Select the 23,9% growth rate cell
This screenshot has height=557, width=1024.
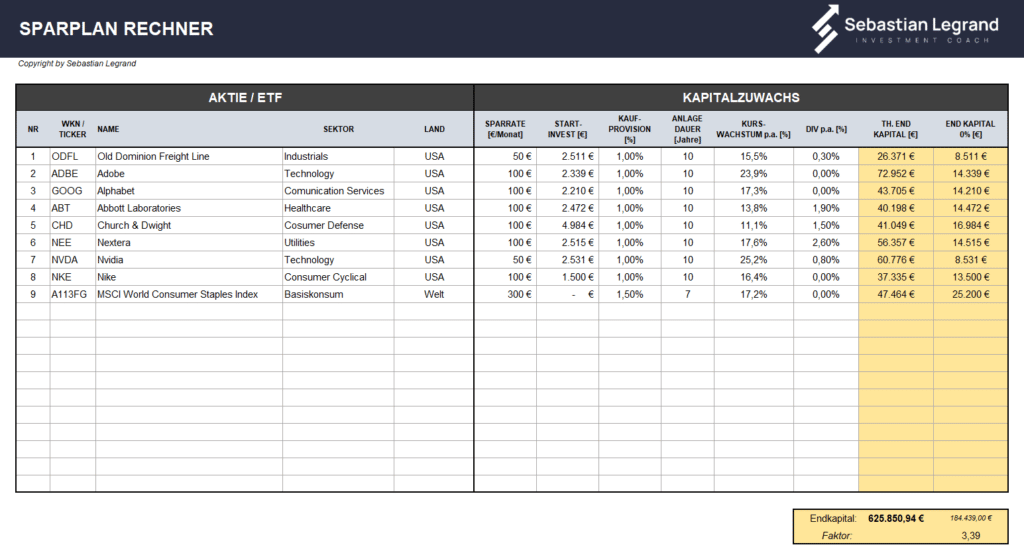(x=754, y=174)
